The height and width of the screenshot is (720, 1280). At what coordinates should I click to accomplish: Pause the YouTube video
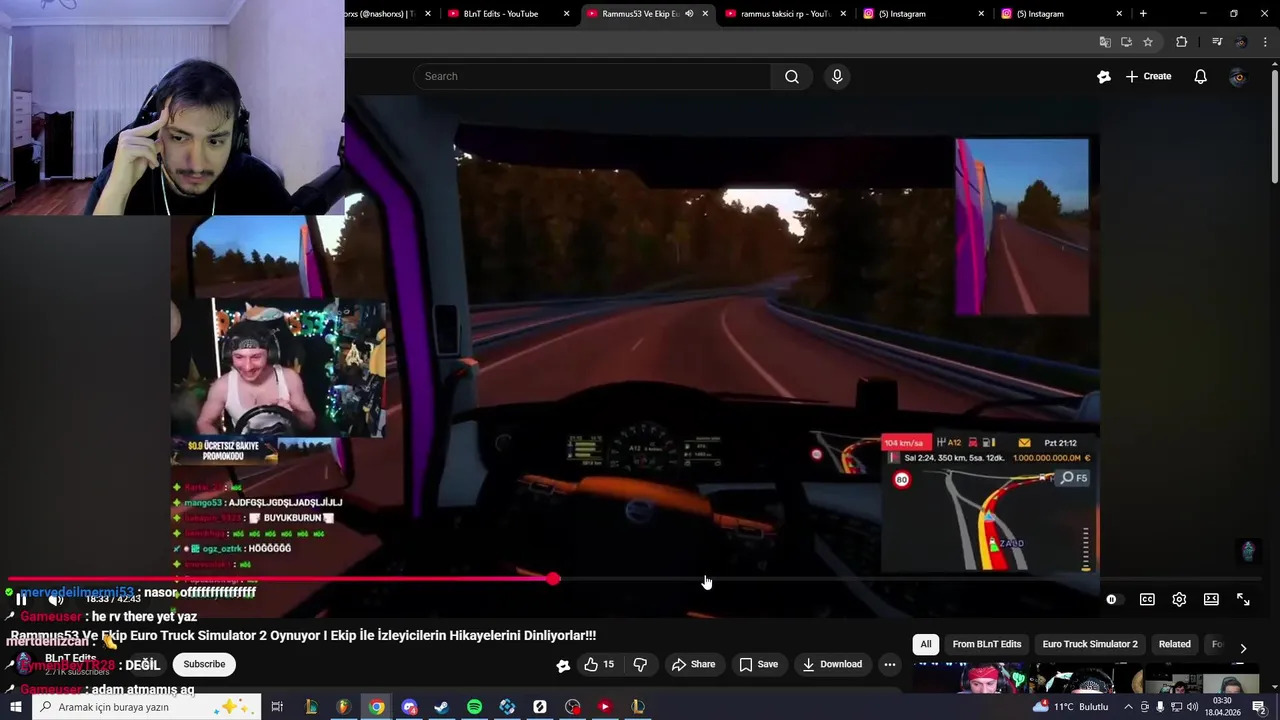20,600
